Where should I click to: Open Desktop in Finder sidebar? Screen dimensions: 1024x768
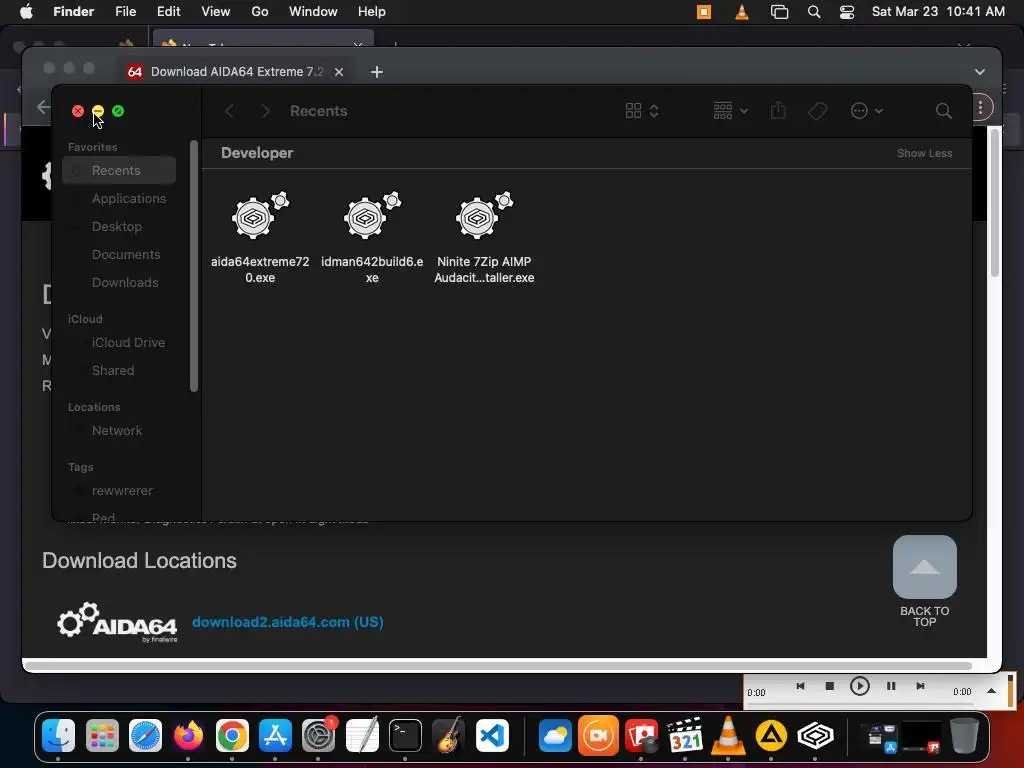pos(119,227)
